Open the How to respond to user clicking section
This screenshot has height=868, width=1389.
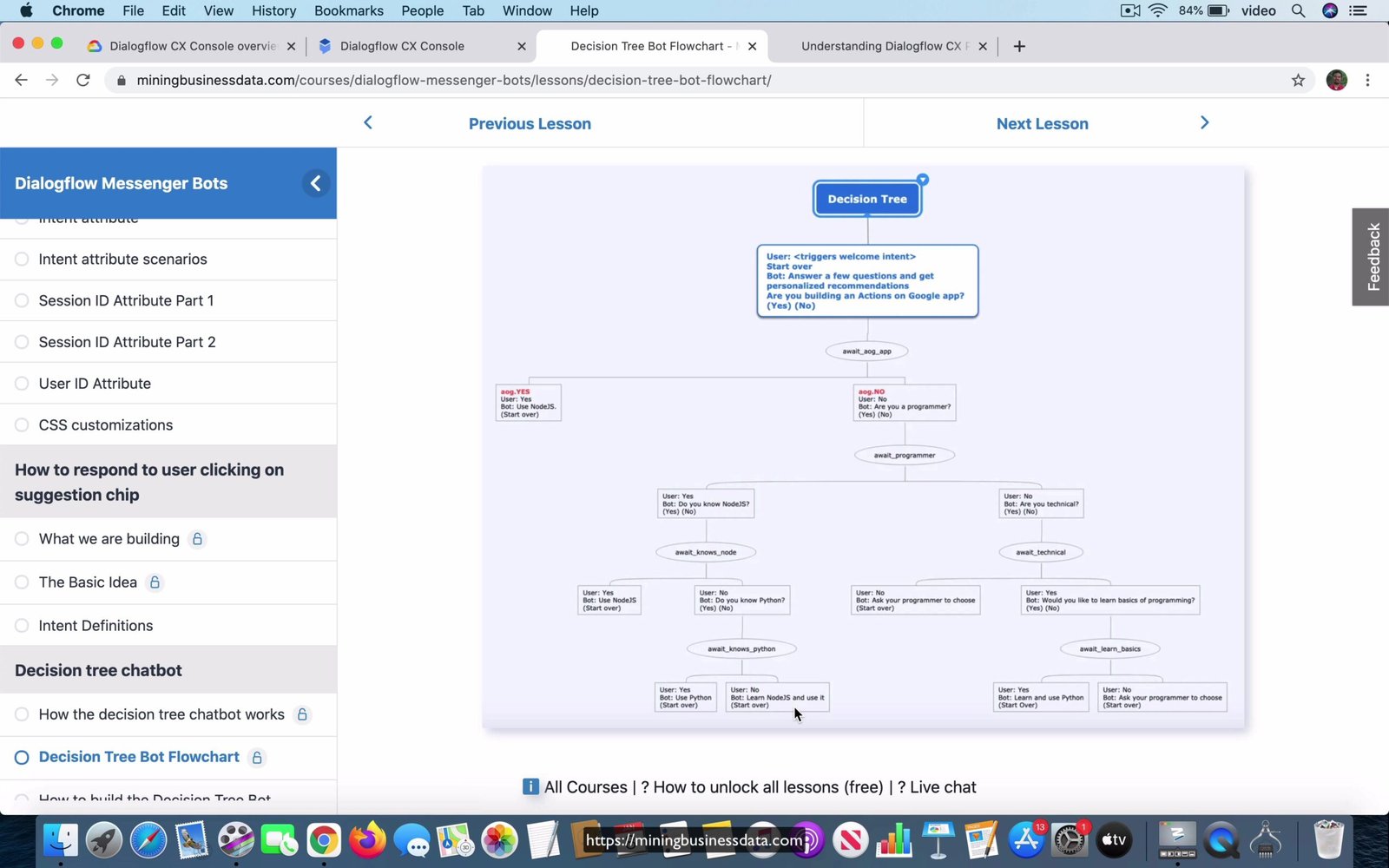(x=168, y=482)
